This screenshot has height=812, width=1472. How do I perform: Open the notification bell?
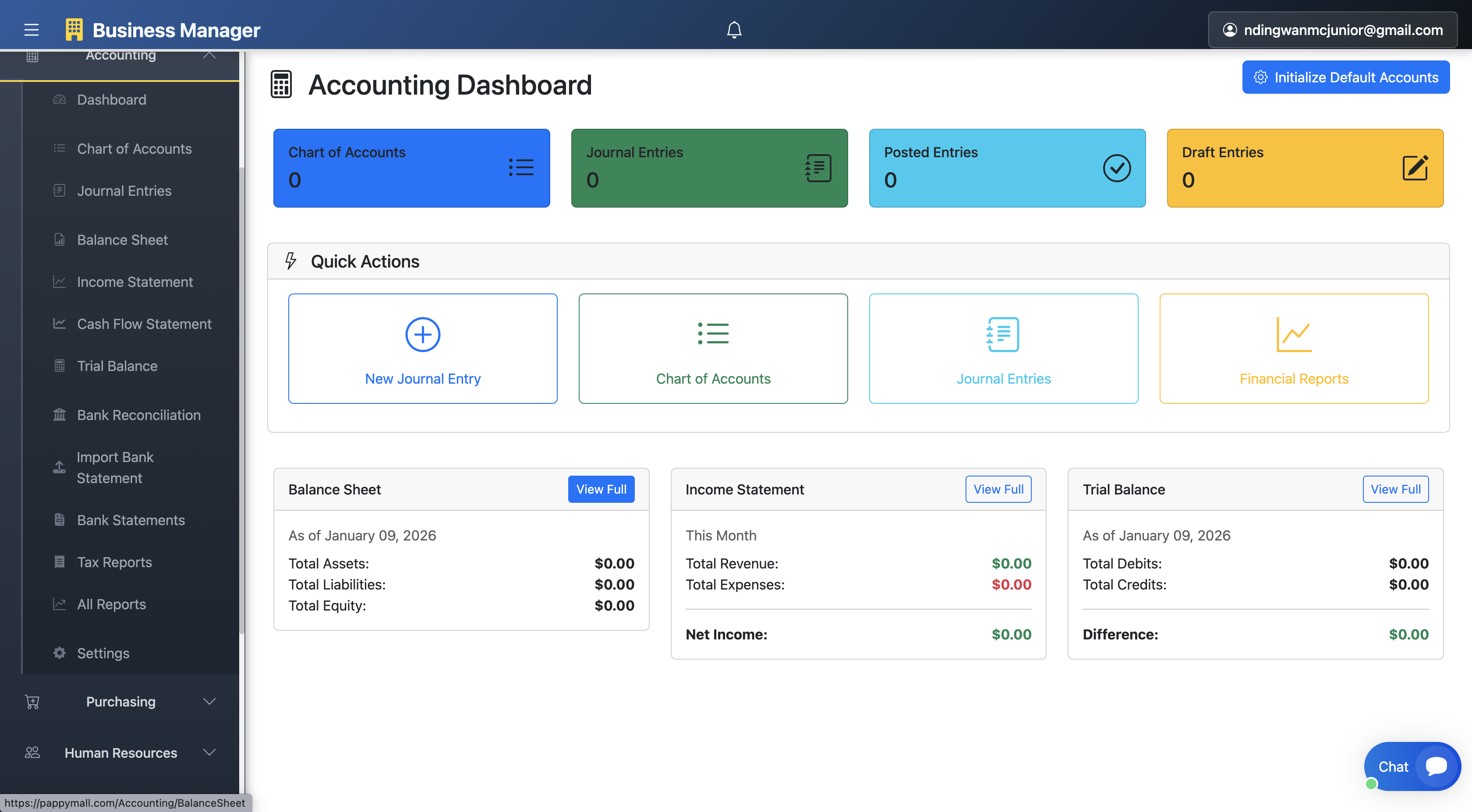(734, 29)
